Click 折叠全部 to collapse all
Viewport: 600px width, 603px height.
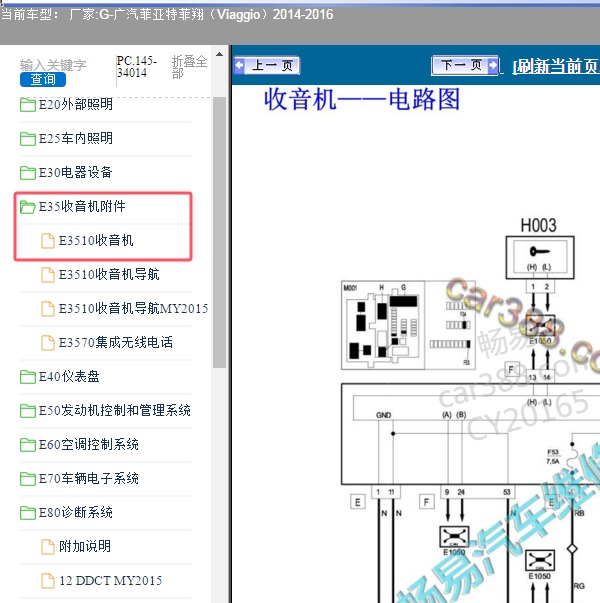(189, 67)
